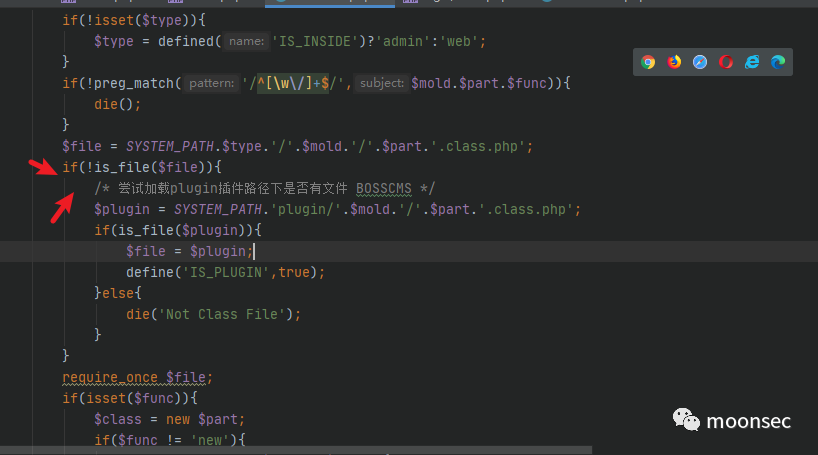Click the 'subject:' parameter hint
Image resolution: width=818 pixels, height=455 pixels.
tap(382, 84)
